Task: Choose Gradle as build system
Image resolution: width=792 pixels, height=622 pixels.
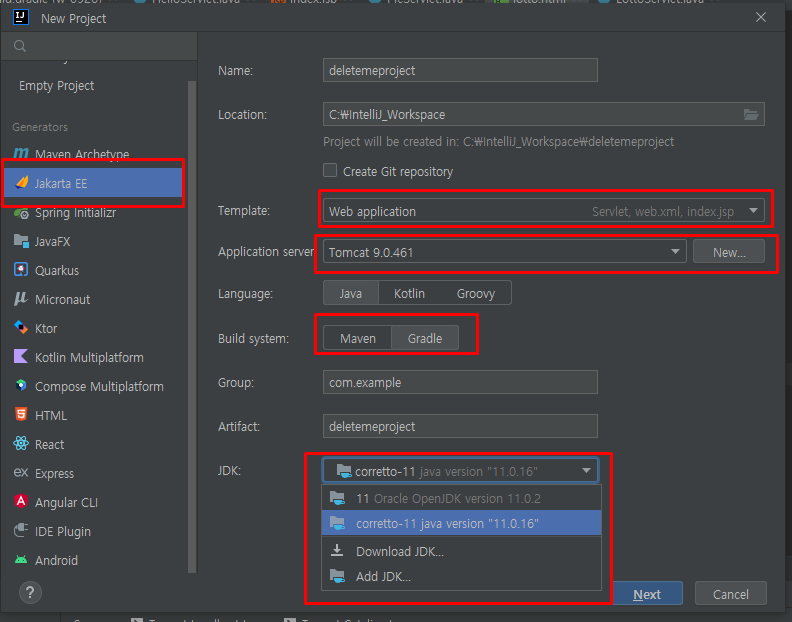Action: point(425,339)
